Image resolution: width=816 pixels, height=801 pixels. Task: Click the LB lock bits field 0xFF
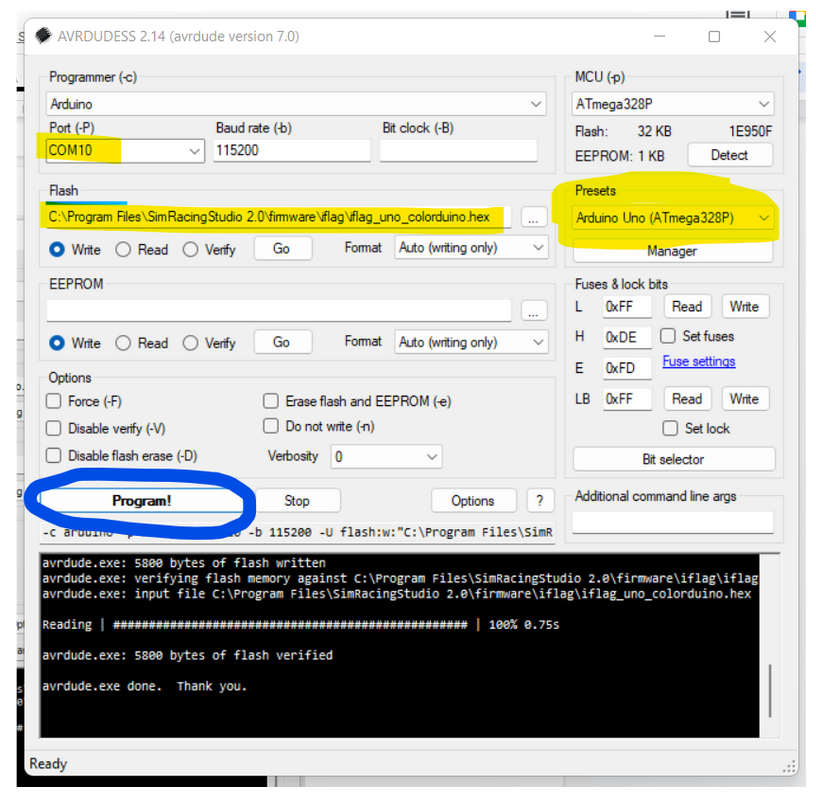click(x=627, y=399)
